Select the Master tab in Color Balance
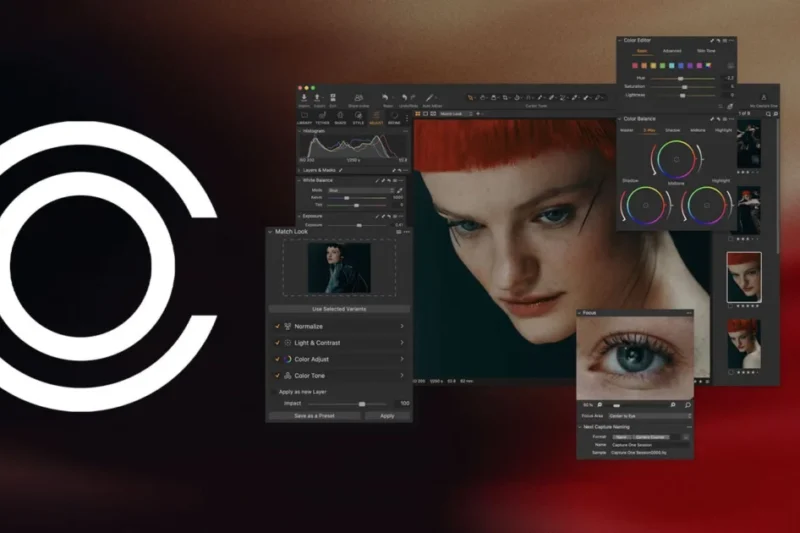 [x=627, y=131]
